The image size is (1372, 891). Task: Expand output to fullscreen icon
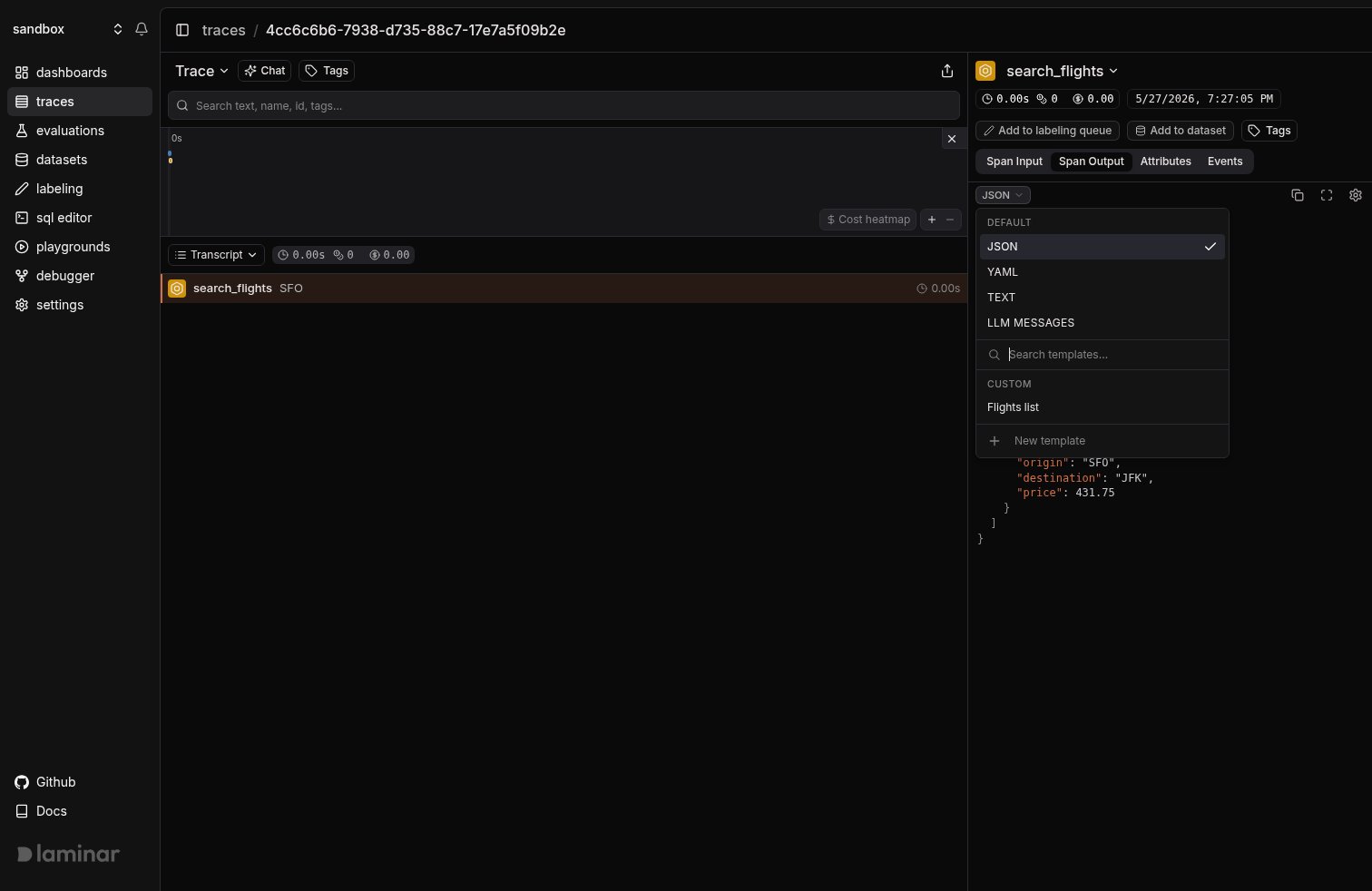(x=1327, y=195)
